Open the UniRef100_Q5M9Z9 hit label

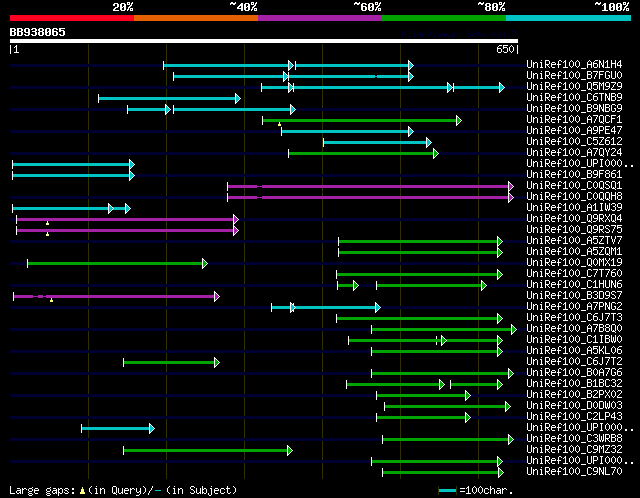click(575, 87)
